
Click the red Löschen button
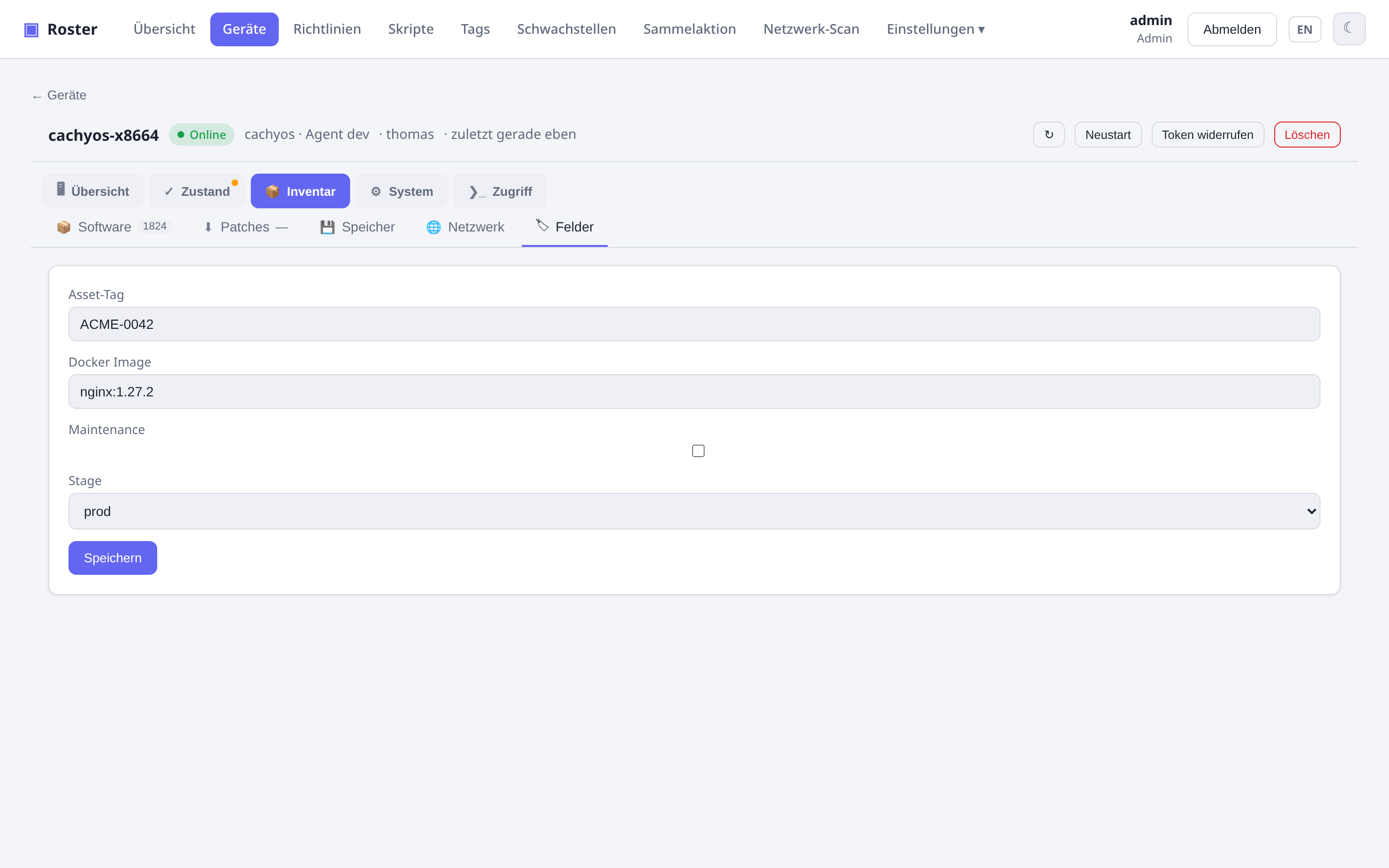1307,135
